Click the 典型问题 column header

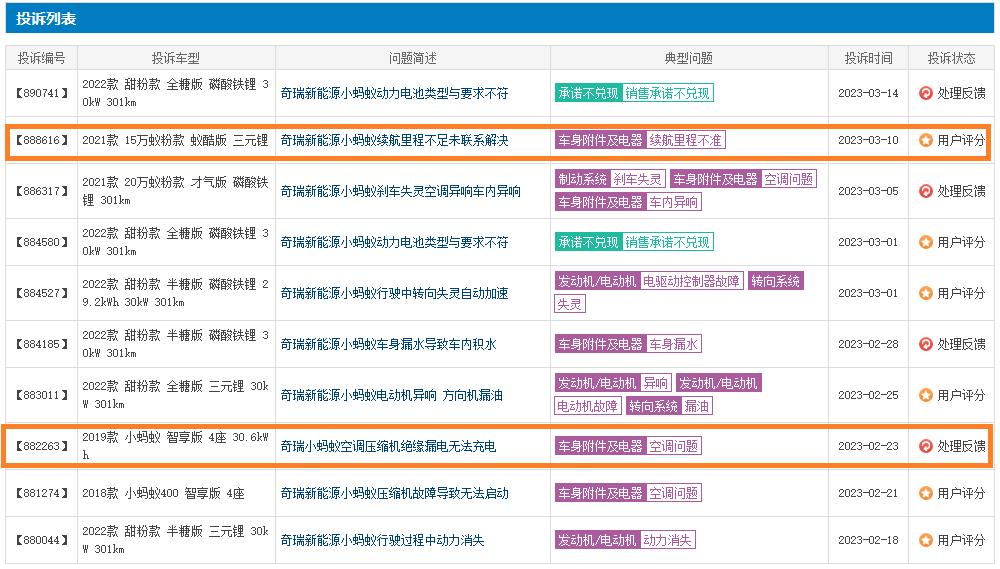(x=689, y=58)
